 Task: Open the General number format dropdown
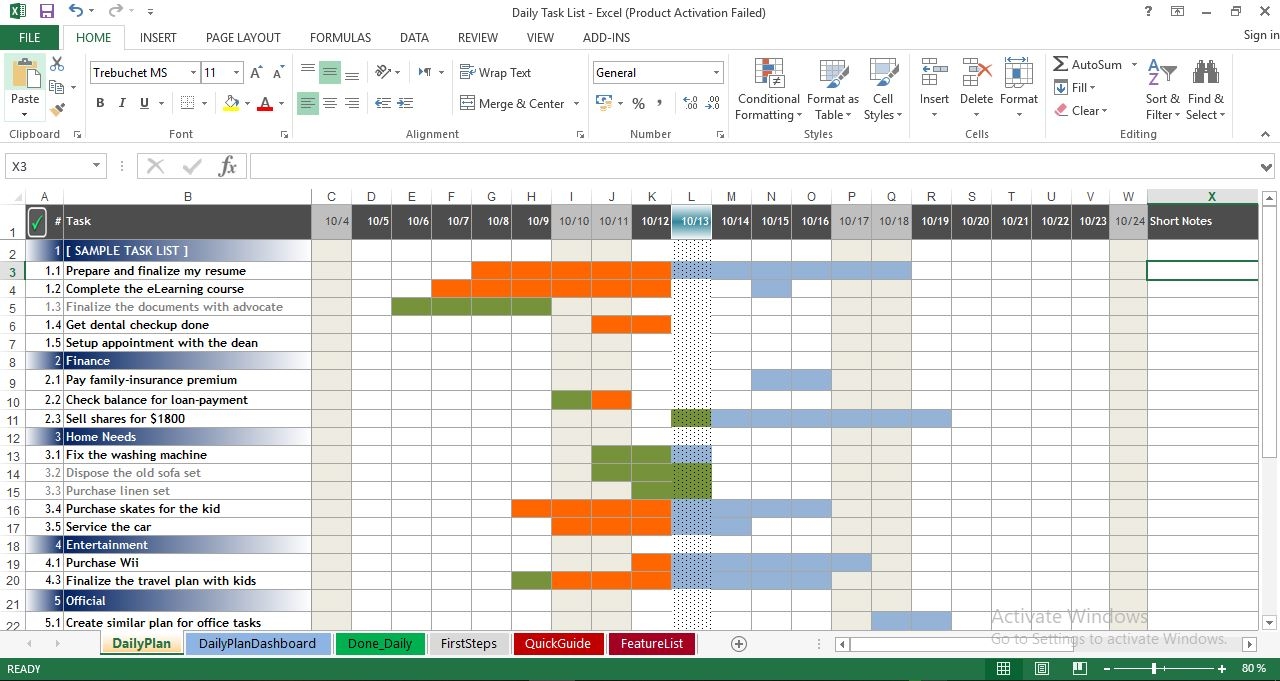(x=715, y=72)
